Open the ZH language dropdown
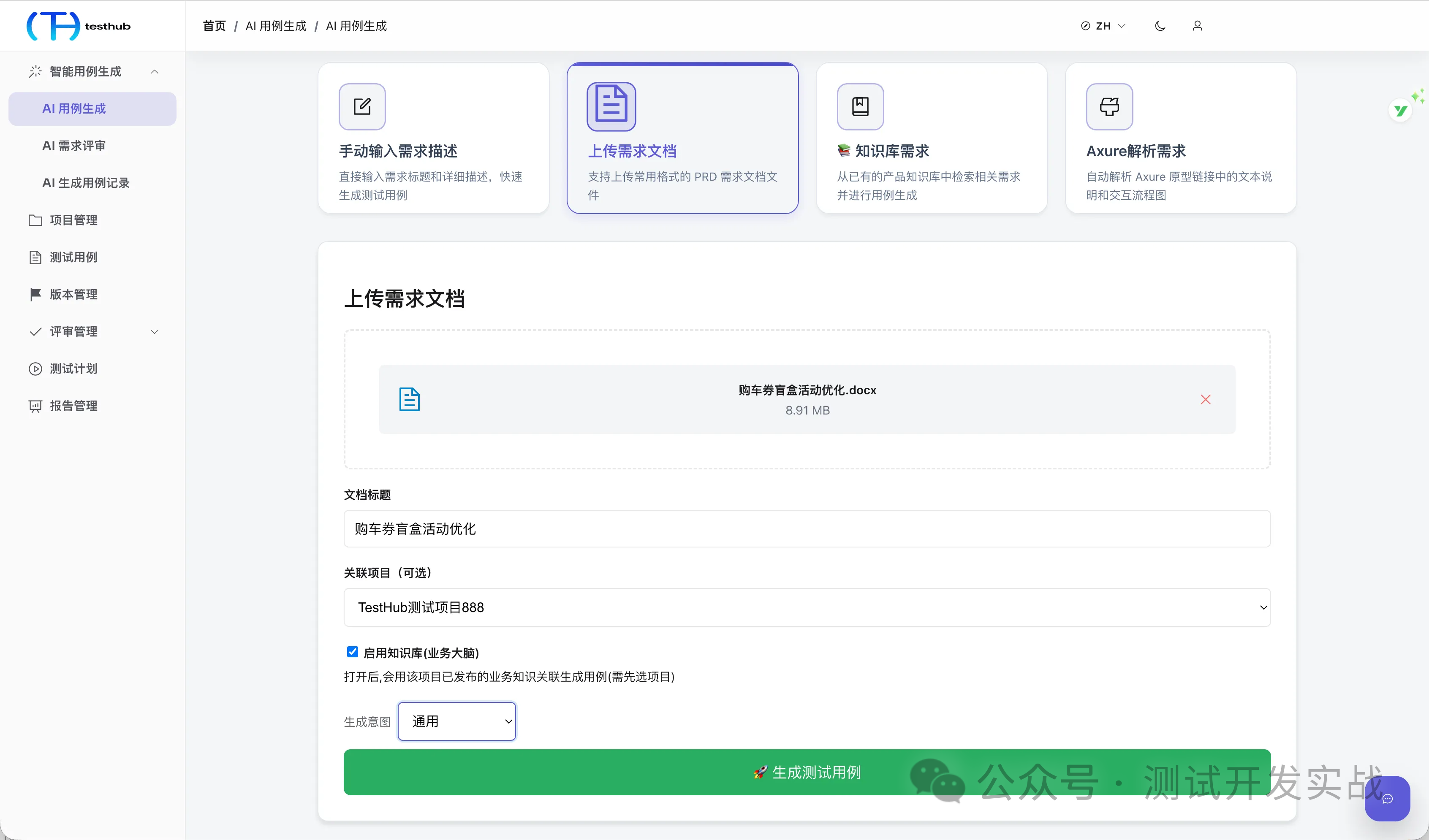 coord(1103,26)
